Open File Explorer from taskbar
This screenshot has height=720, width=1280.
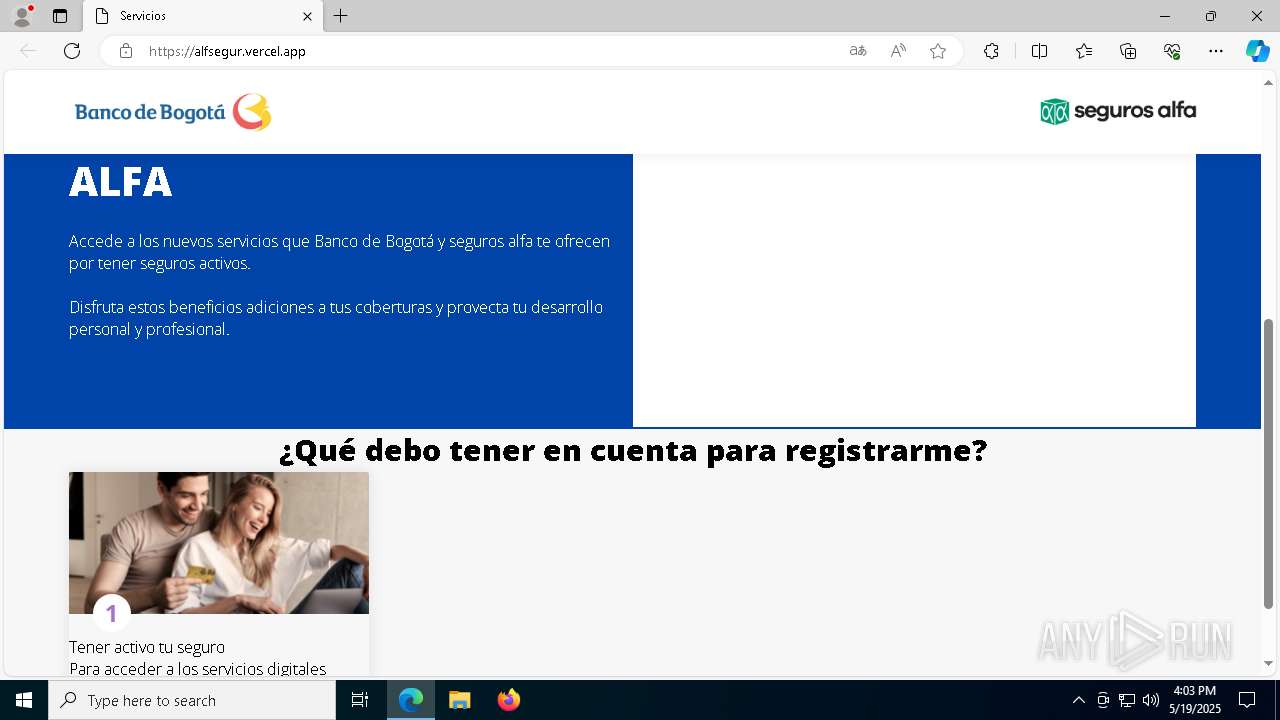click(459, 700)
